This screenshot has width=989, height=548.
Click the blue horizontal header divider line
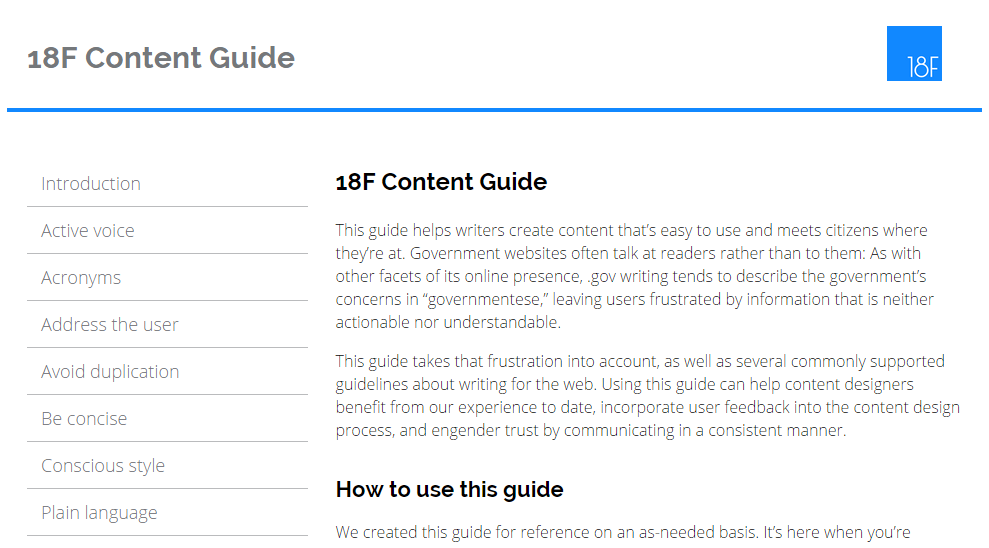tap(494, 110)
